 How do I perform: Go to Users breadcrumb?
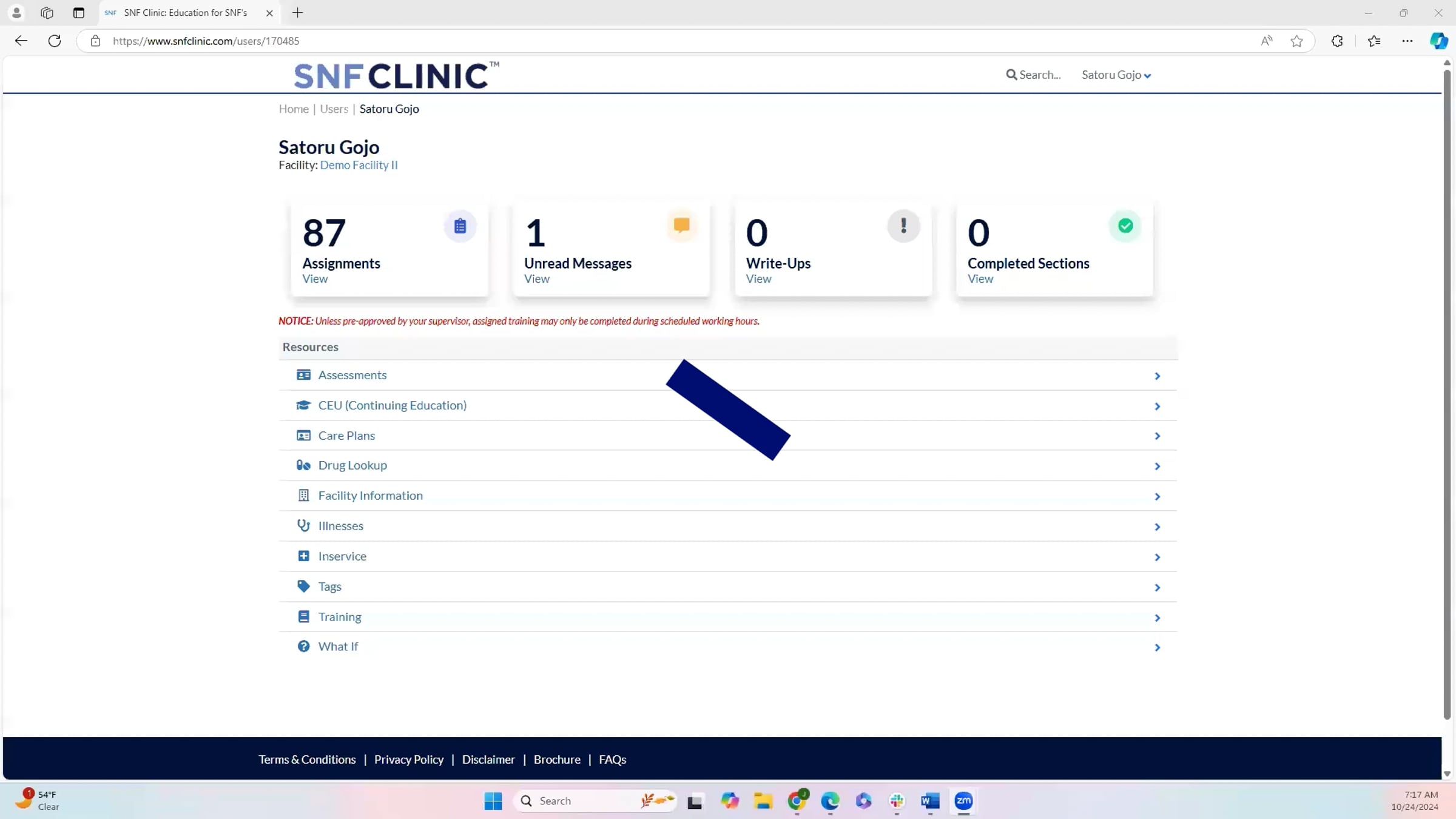click(x=334, y=109)
